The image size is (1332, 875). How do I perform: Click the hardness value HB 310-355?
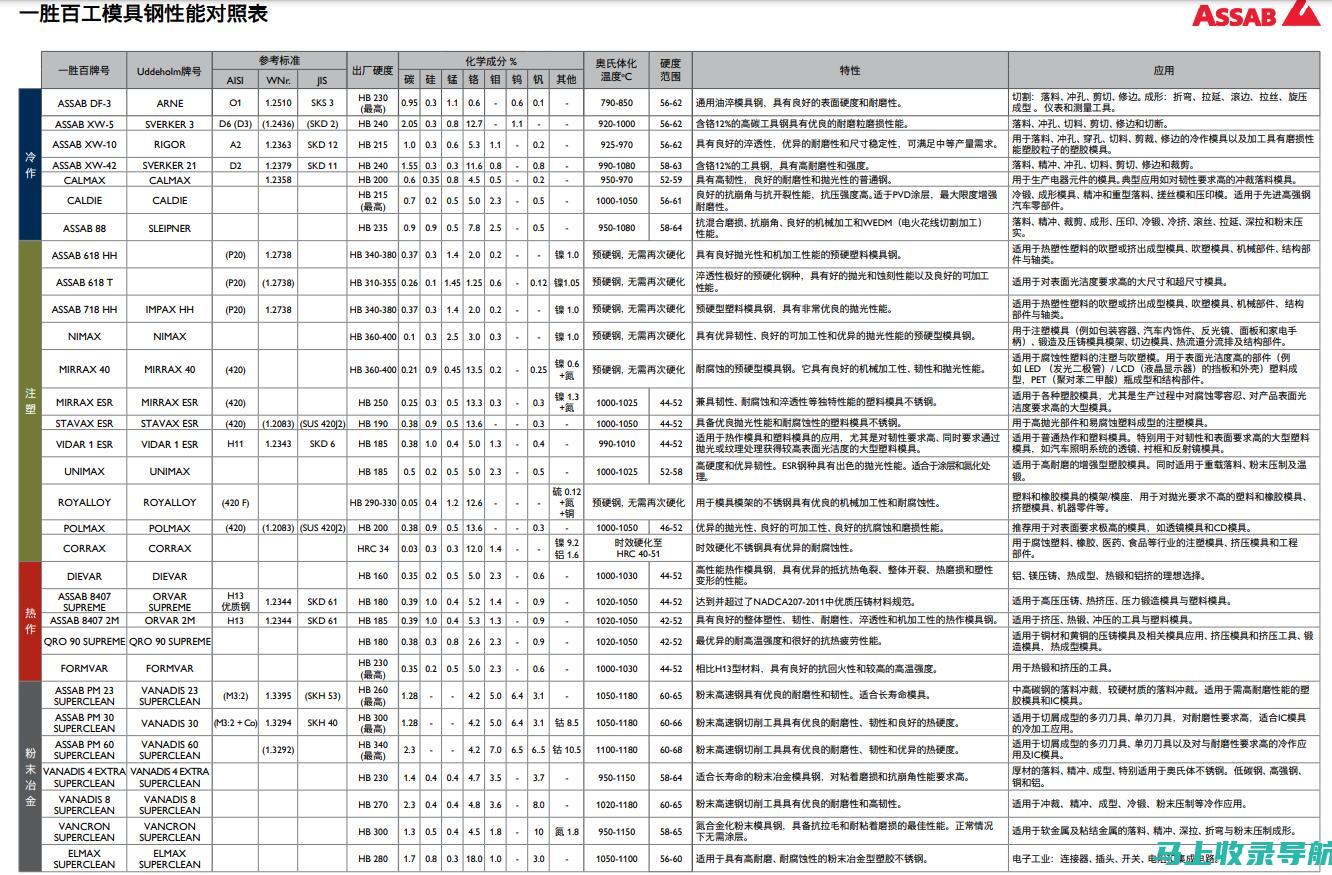(372, 282)
